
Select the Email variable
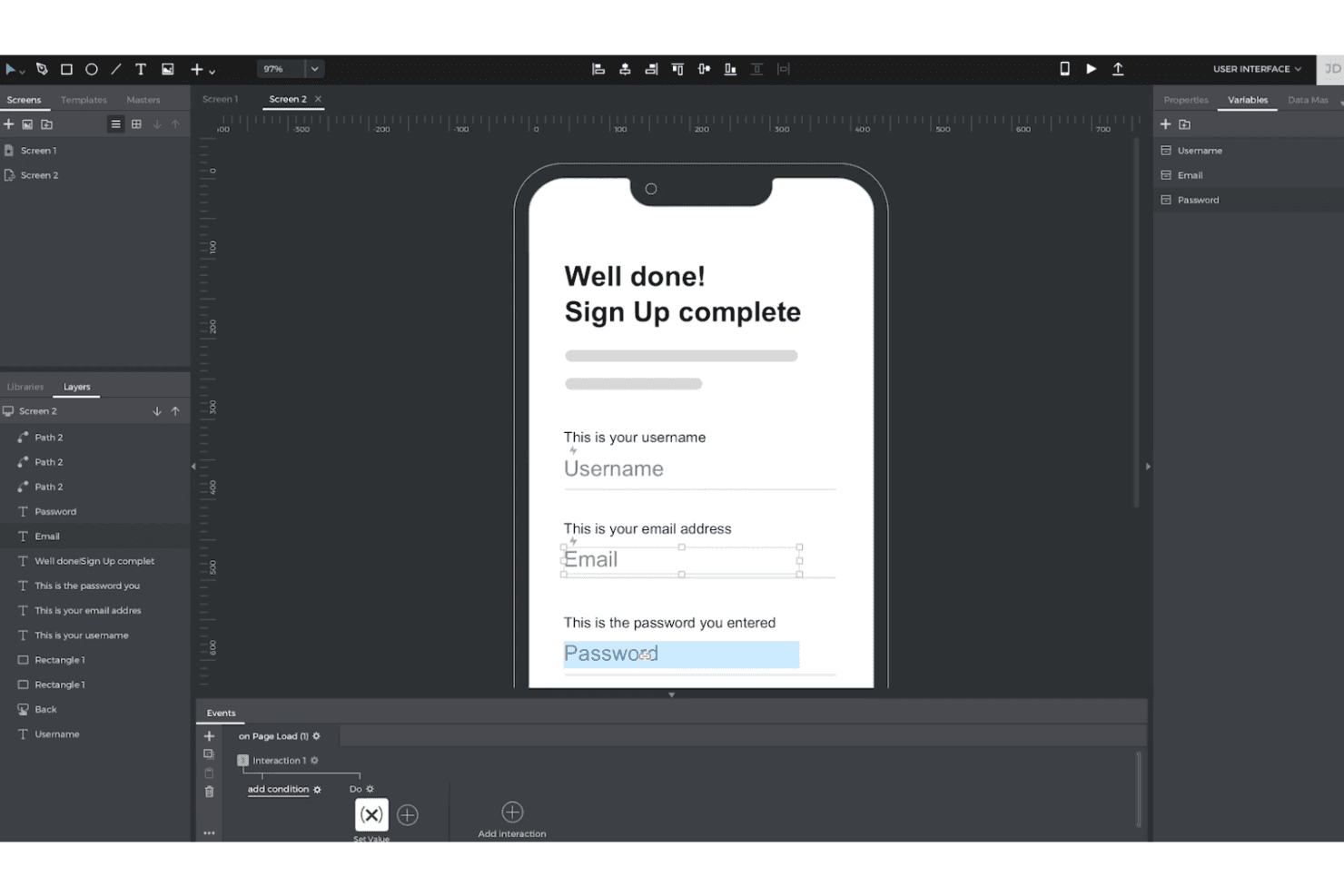tap(1249, 175)
